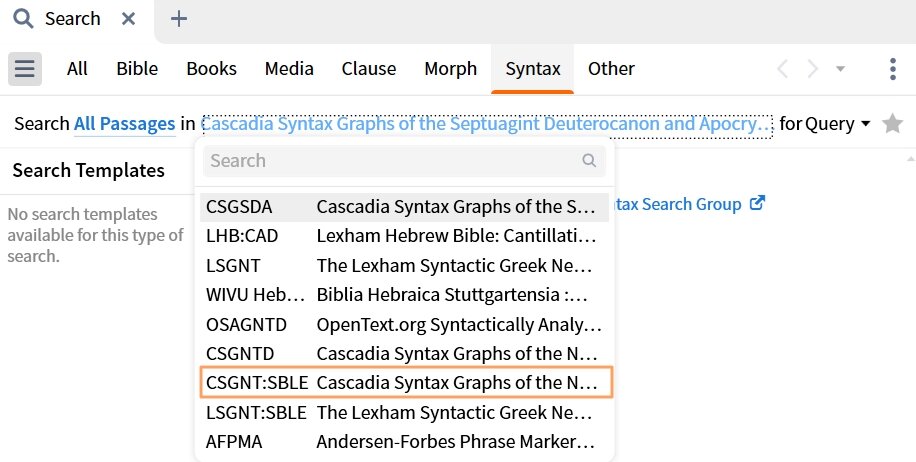
Task: Close the Search tab
Action: coord(129,19)
